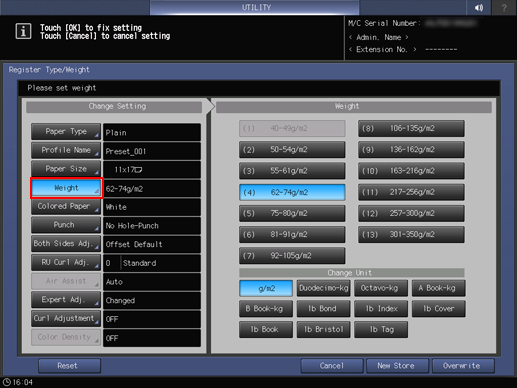Open Punch setting
This screenshot has height=388, width=517.
coord(66,225)
